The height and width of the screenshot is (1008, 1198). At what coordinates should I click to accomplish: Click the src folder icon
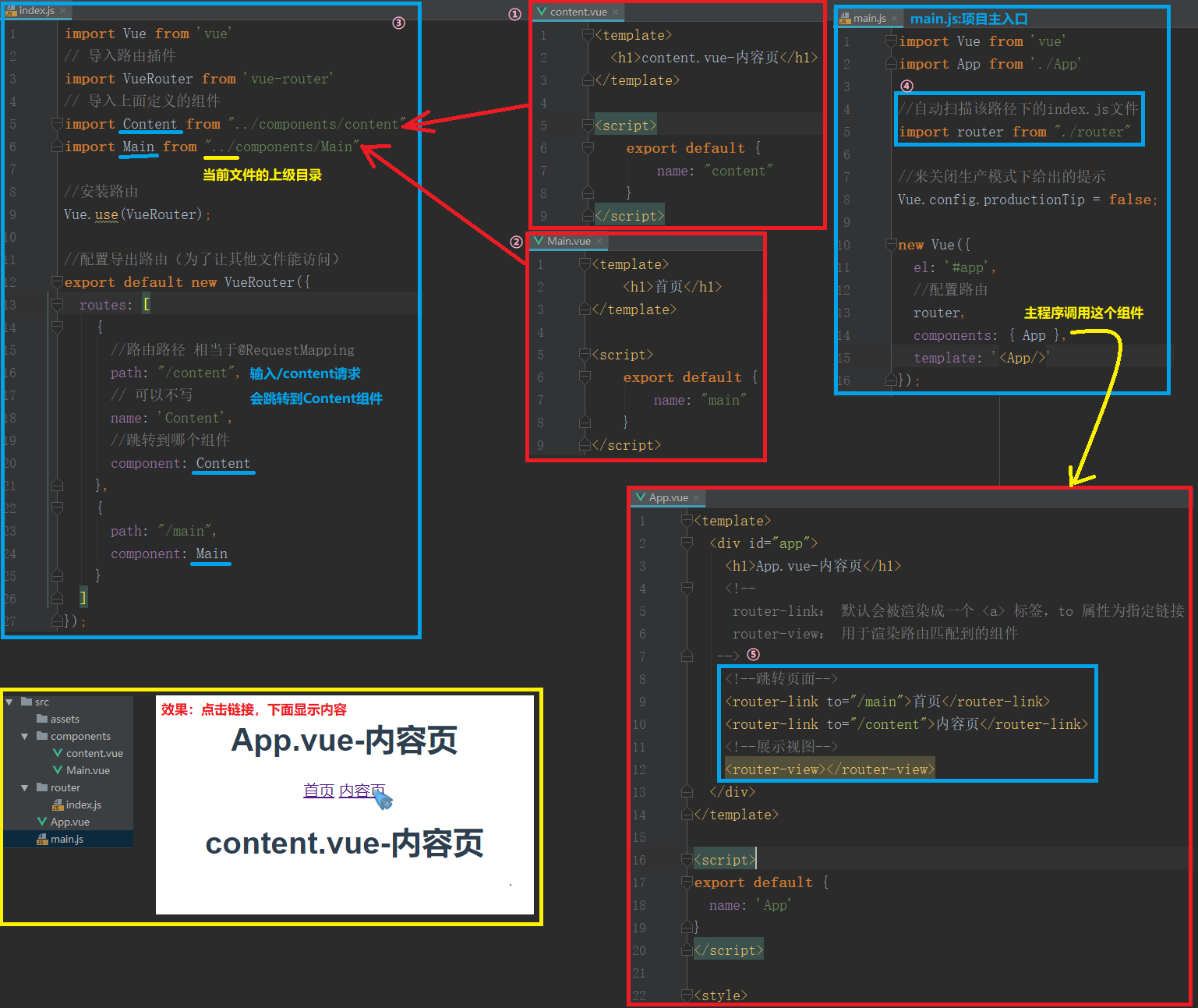pos(27,702)
